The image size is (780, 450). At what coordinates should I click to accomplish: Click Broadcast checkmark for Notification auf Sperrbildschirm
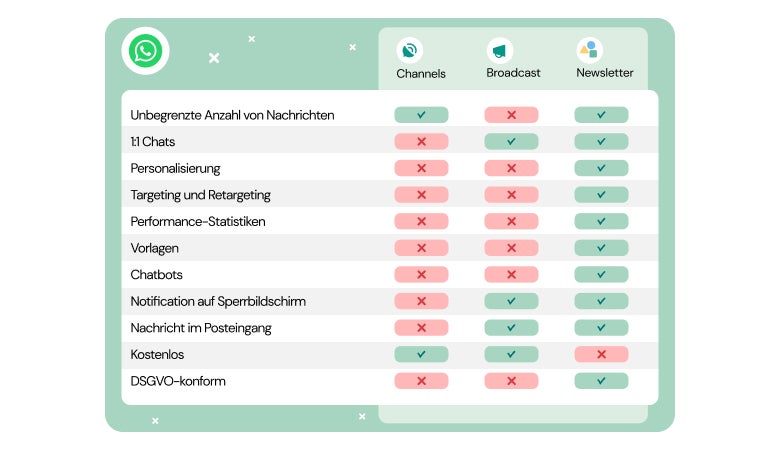tap(511, 301)
